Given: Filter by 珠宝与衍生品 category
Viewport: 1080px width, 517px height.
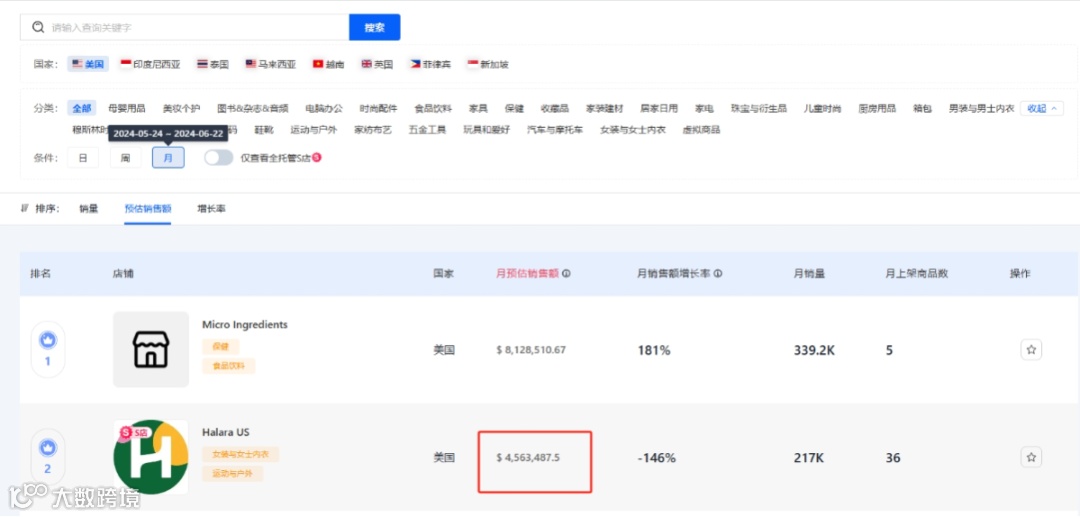Looking at the screenshot, I should (x=758, y=108).
